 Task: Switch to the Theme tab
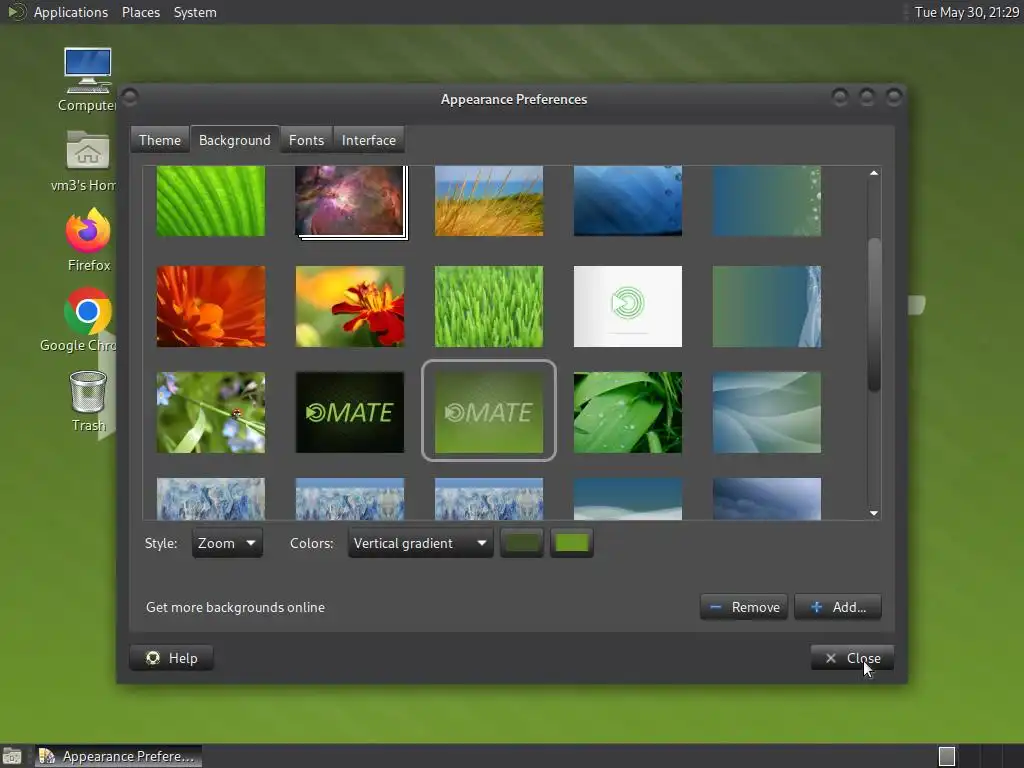click(x=159, y=140)
